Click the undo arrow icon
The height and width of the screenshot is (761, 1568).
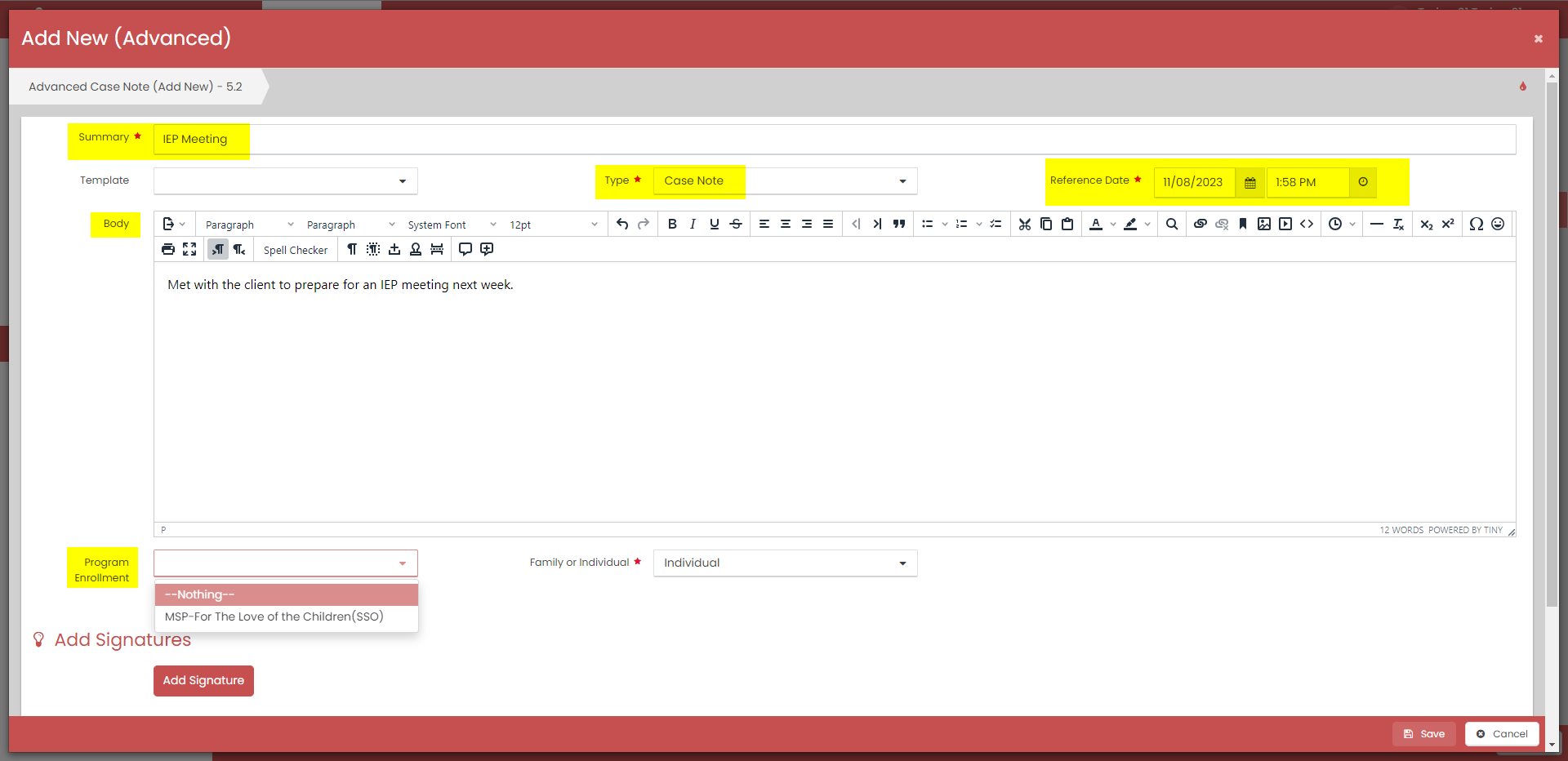622,225
